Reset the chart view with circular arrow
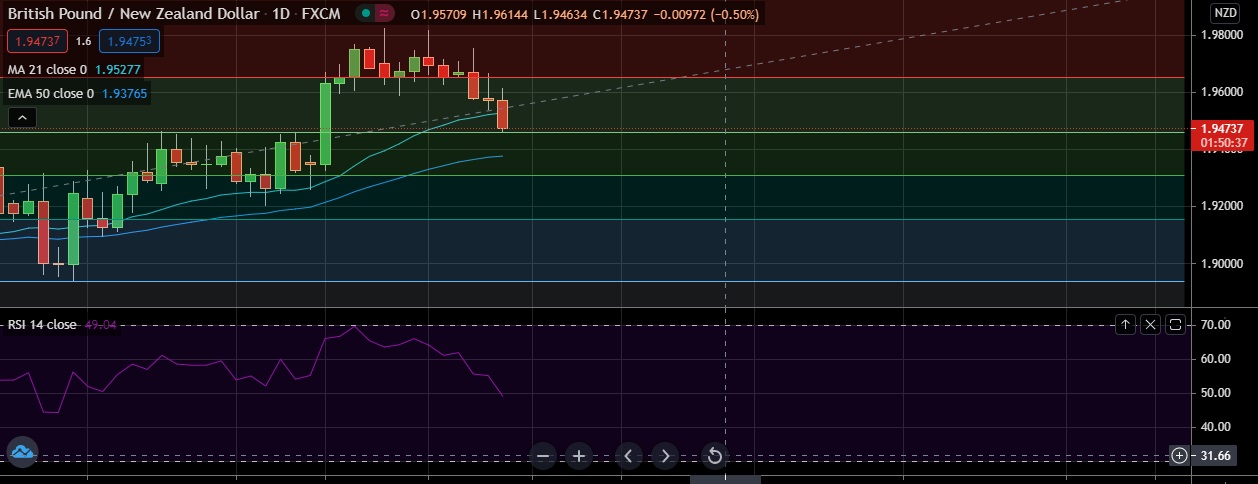Viewport: 1258px width, 484px height. (x=714, y=456)
